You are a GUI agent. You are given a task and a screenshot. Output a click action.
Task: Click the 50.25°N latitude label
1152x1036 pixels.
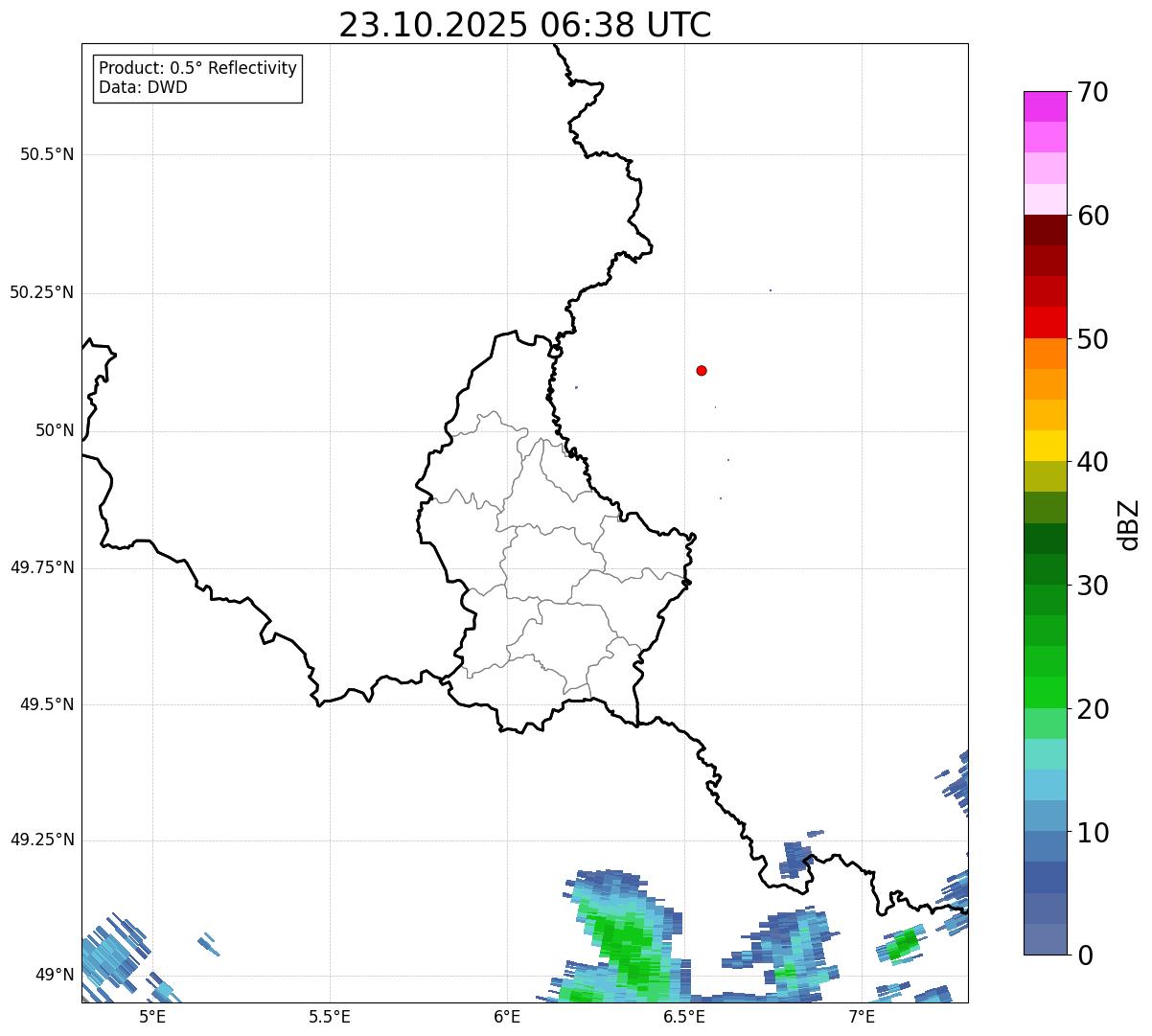[x=42, y=292]
